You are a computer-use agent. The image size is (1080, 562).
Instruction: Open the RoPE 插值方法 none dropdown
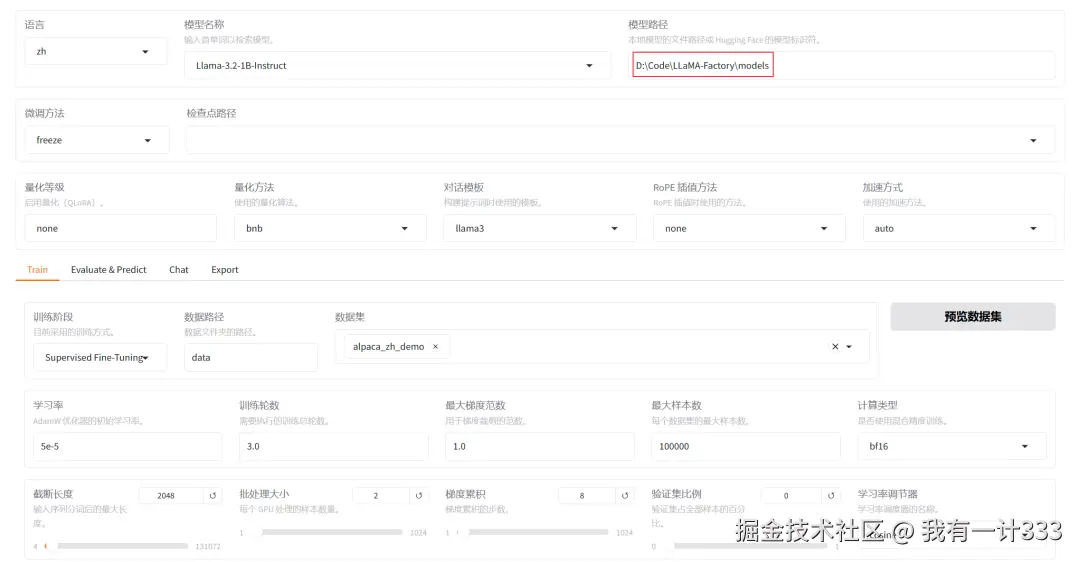[749, 228]
